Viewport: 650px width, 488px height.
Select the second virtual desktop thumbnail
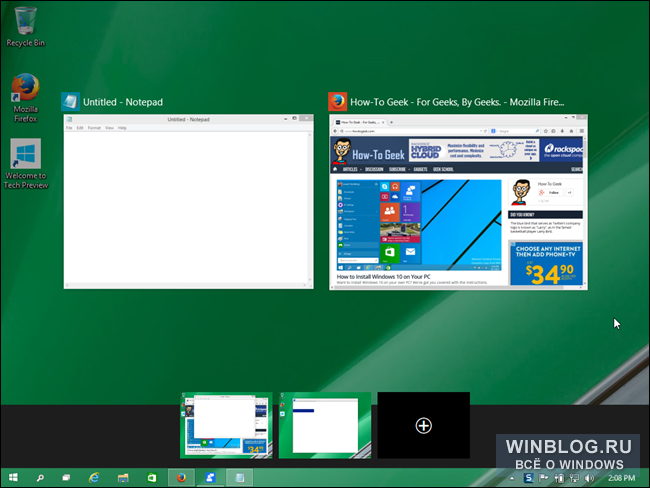pyautogui.click(x=325, y=425)
